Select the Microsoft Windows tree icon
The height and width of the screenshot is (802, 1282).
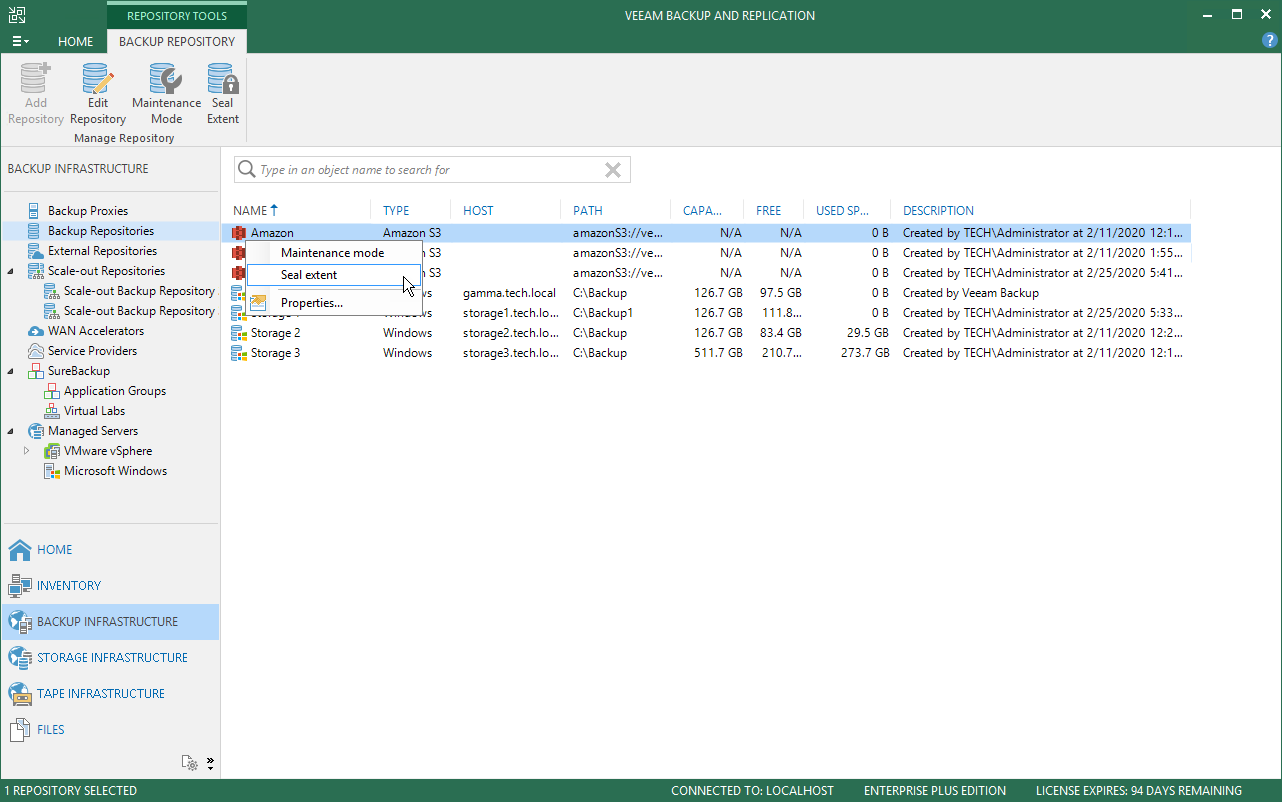[52, 471]
